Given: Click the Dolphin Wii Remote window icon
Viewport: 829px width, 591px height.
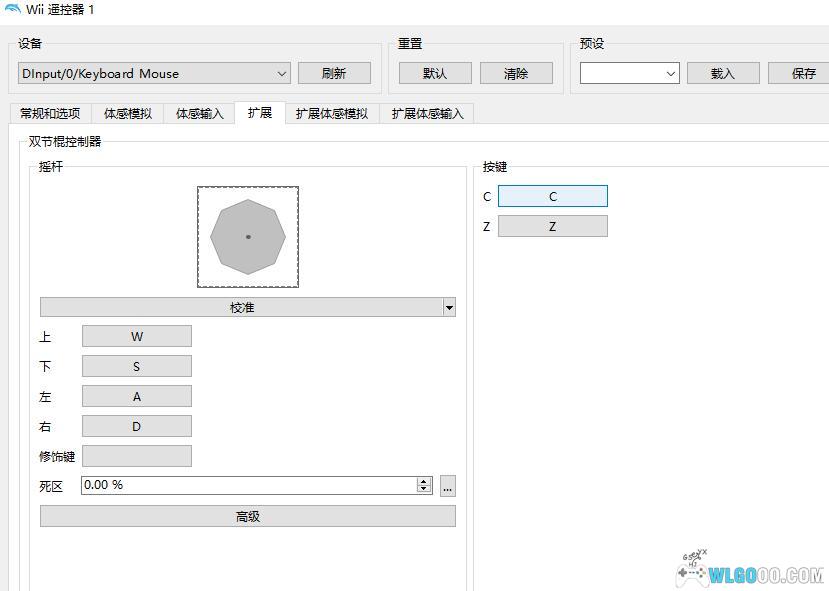Looking at the screenshot, I should (x=14, y=10).
